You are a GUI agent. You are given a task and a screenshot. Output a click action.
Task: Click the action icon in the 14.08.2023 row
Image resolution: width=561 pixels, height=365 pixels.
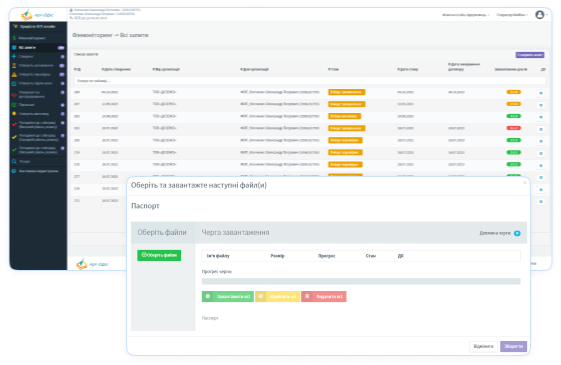pos(541,117)
